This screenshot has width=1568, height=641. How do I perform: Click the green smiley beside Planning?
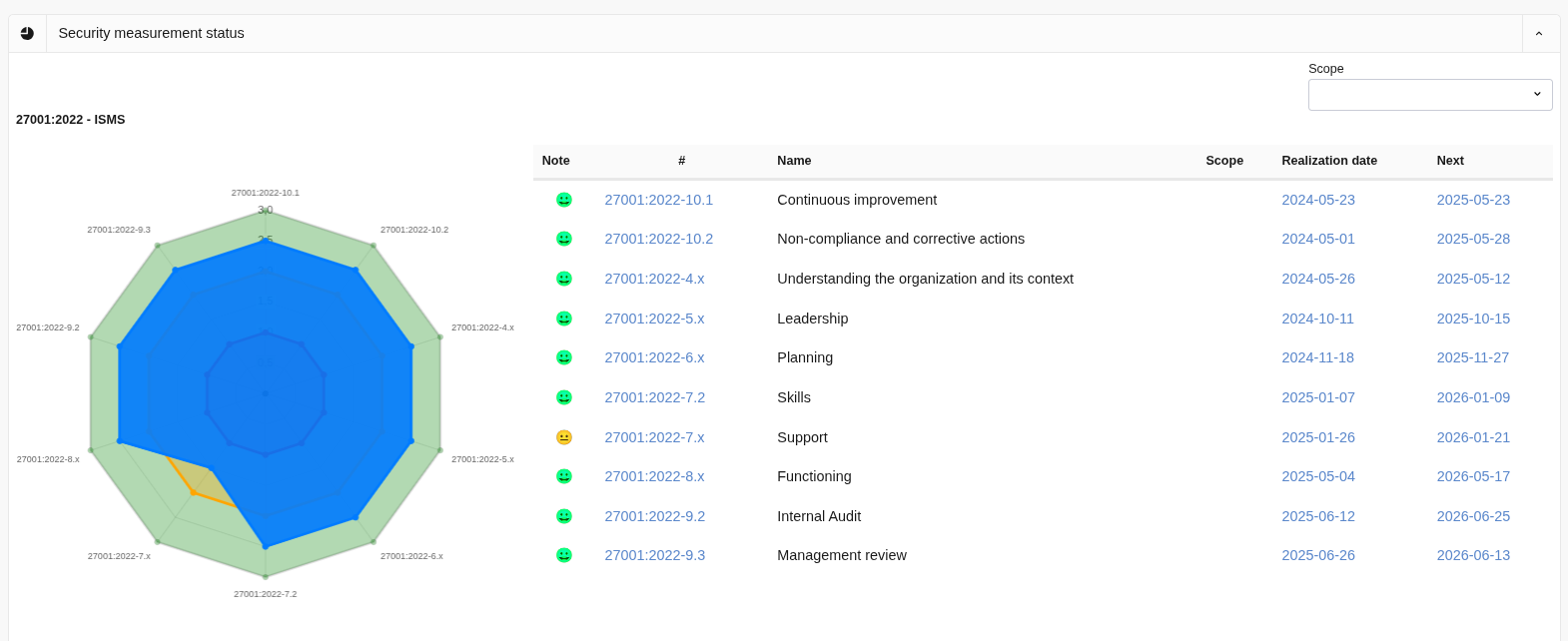564,357
